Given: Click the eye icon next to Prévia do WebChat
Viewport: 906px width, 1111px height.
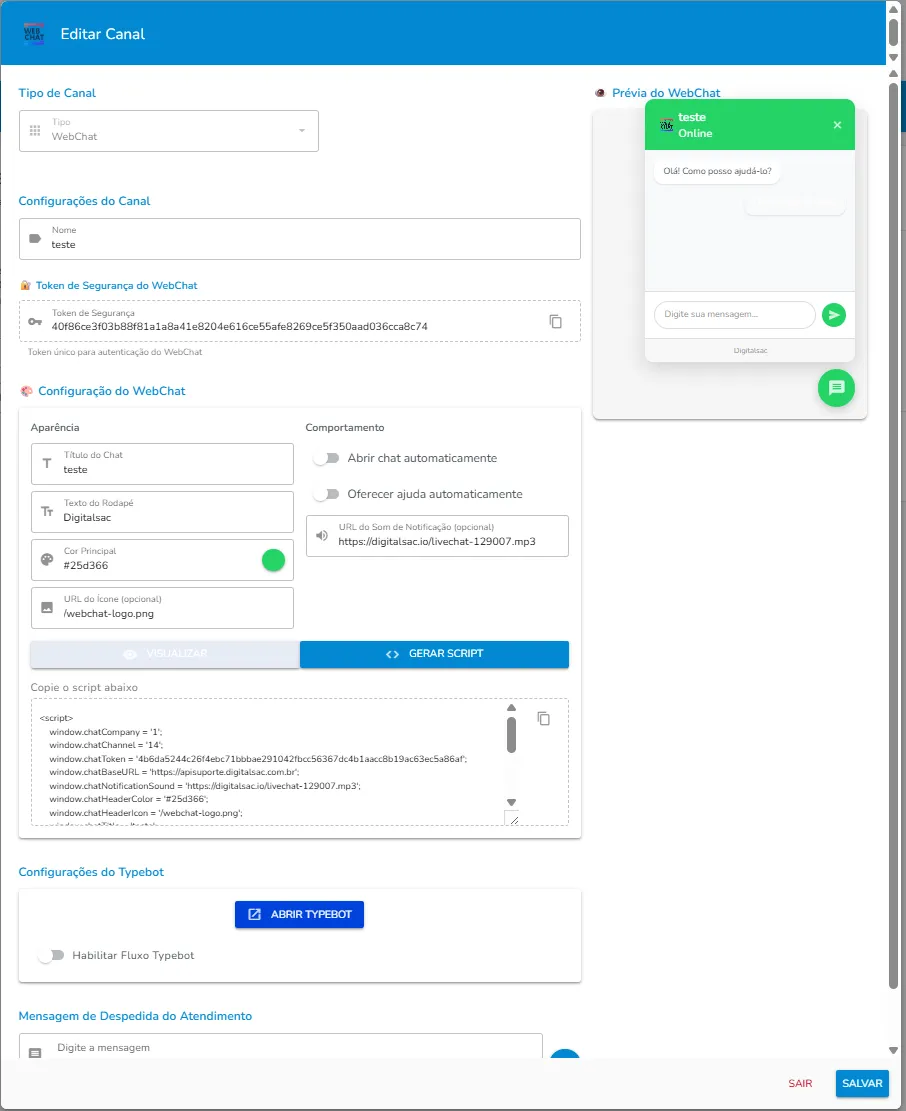Looking at the screenshot, I should click(600, 93).
